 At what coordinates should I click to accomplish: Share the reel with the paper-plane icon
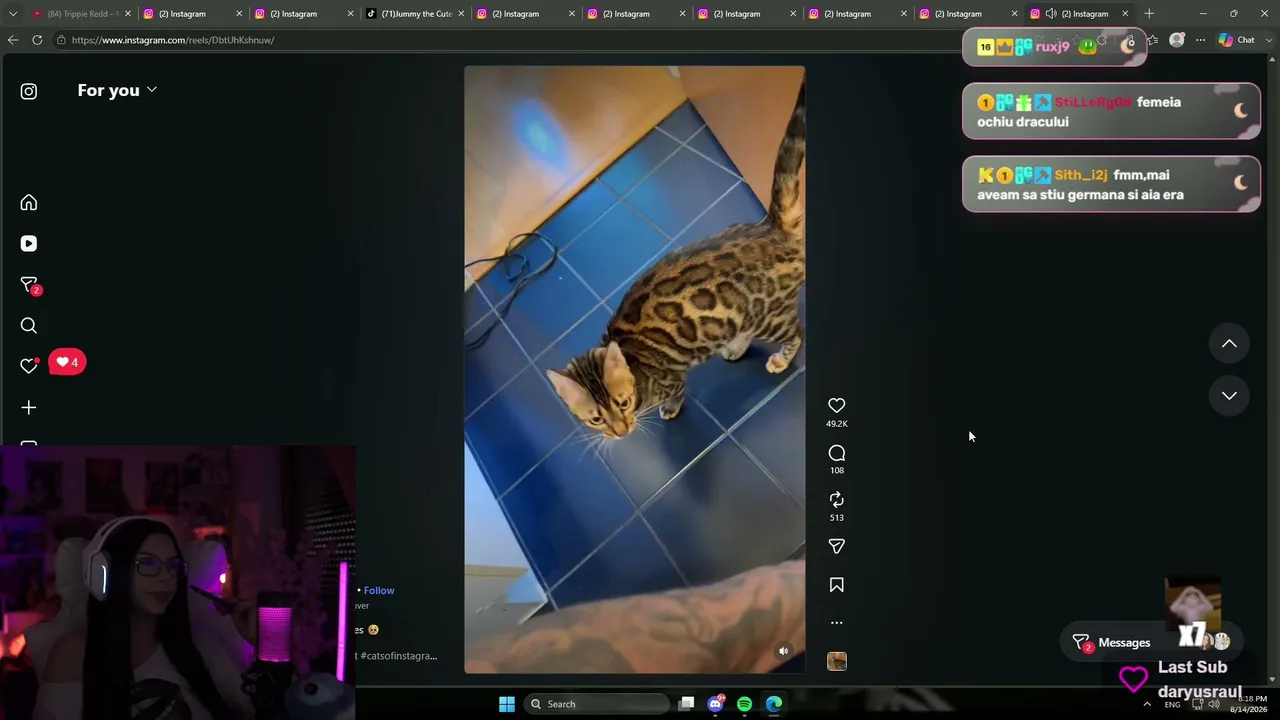[x=837, y=546]
